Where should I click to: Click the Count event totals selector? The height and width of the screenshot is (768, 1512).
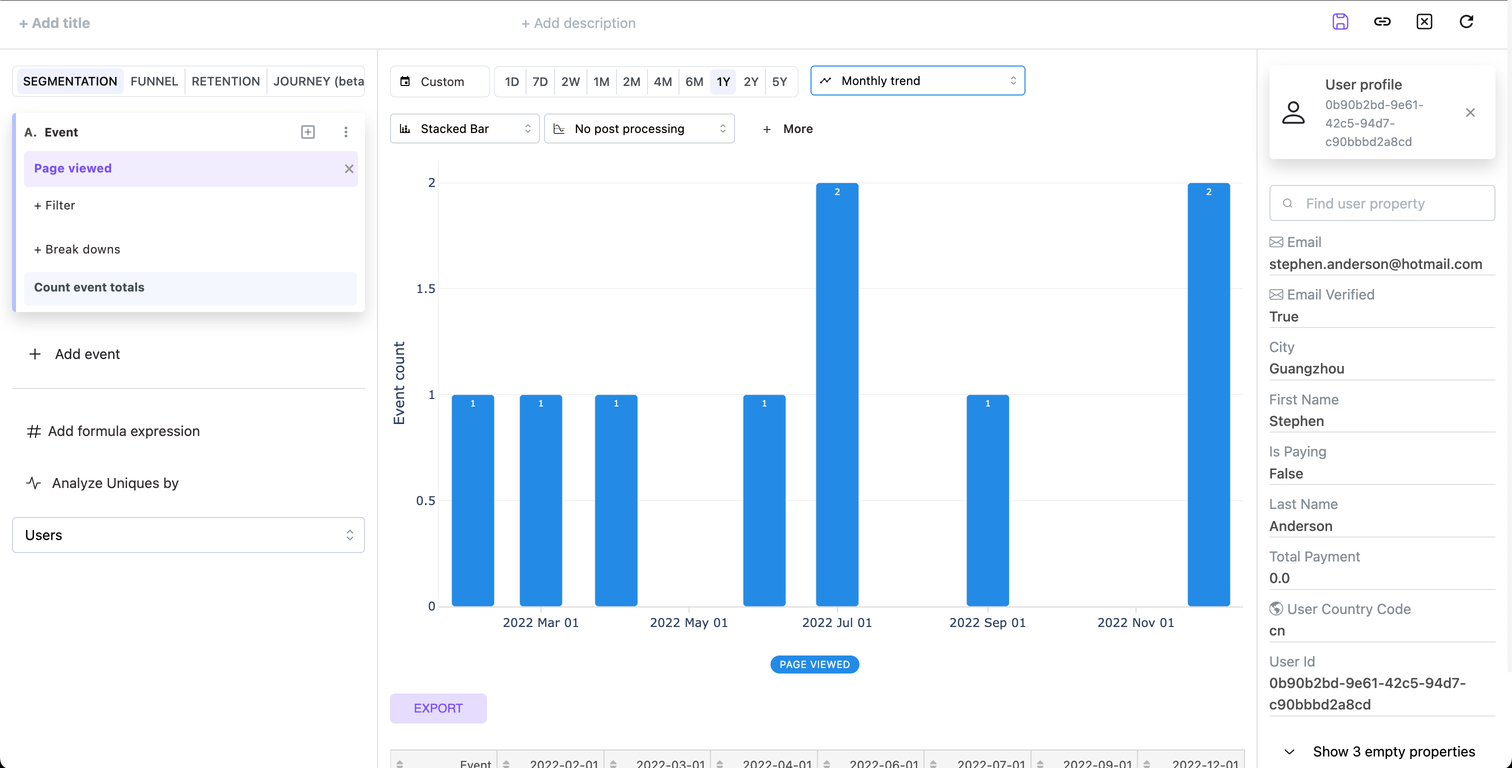[190, 288]
